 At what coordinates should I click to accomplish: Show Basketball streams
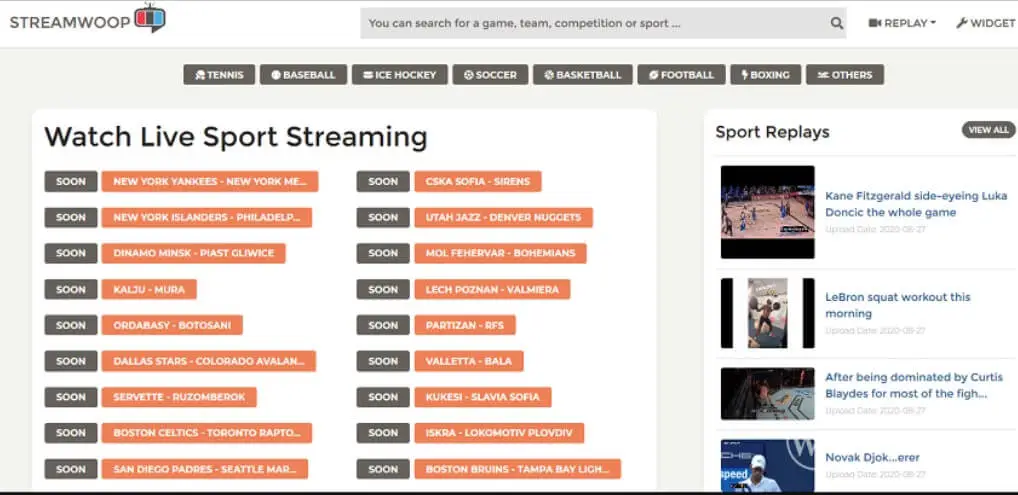[582, 75]
